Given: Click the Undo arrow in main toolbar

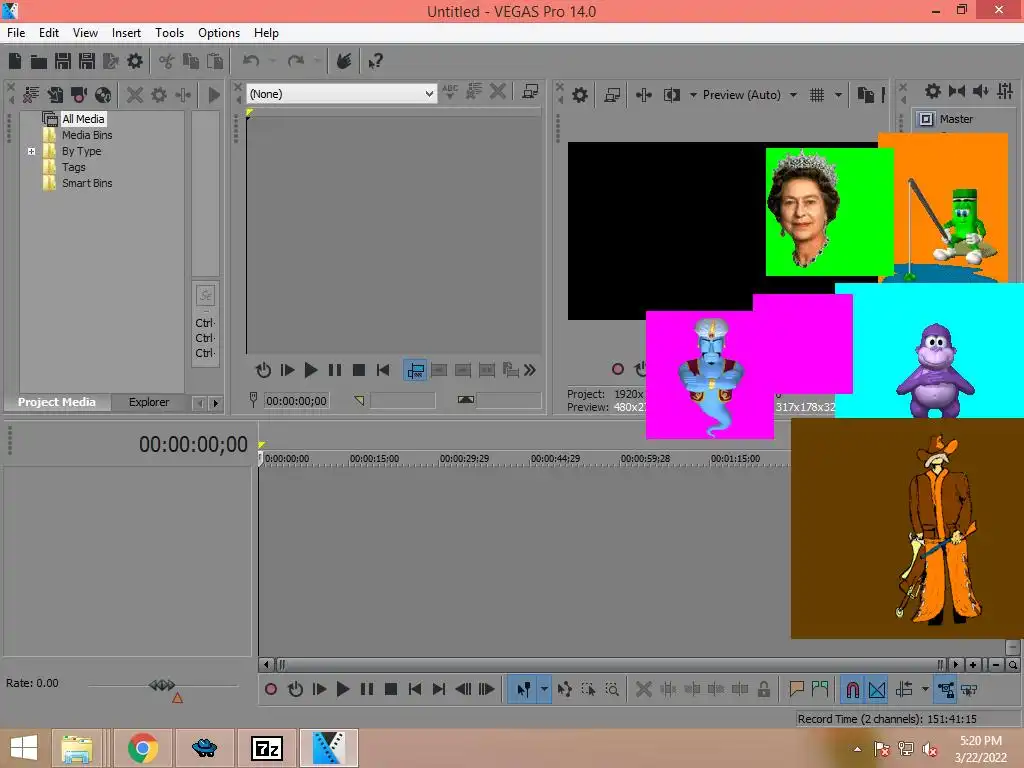Looking at the screenshot, I should point(251,61).
